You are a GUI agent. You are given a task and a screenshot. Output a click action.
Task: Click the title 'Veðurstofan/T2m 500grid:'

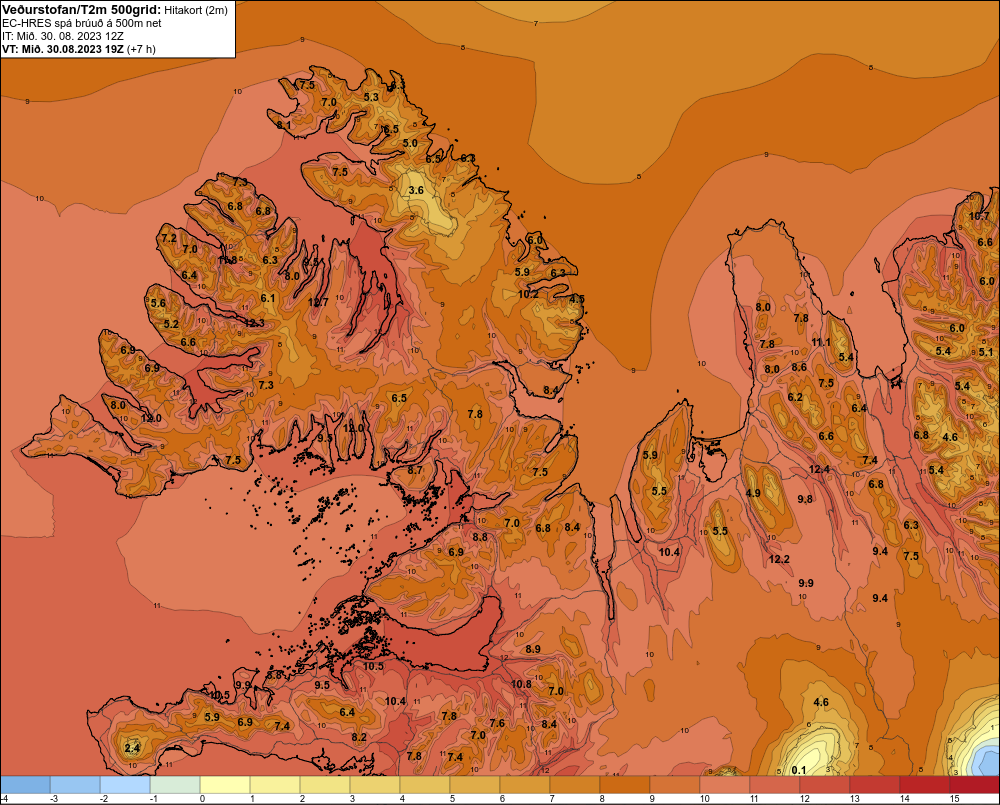[x=81, y=10]
